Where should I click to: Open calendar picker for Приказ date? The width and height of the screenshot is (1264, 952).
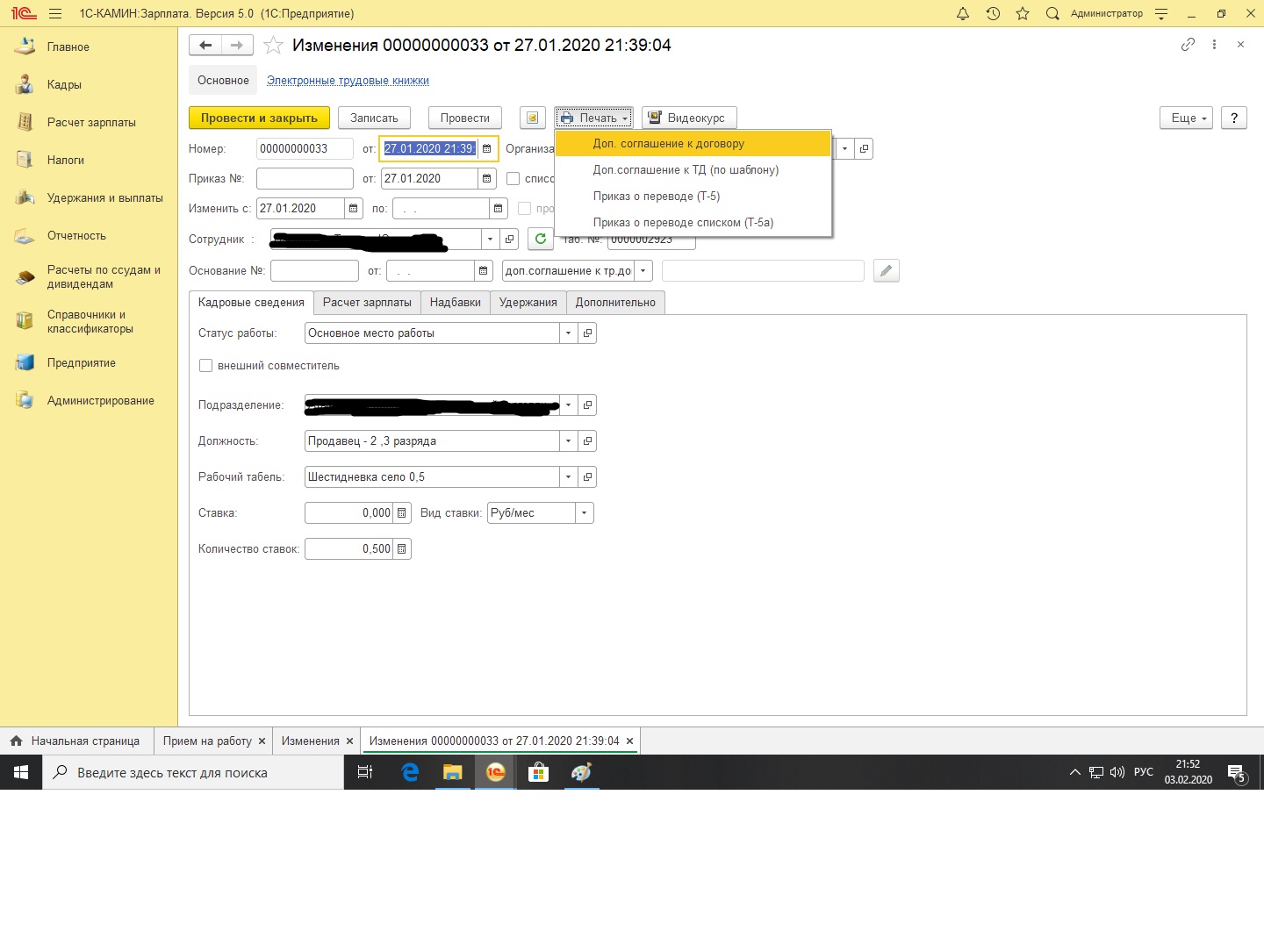[x=487, y=179]
